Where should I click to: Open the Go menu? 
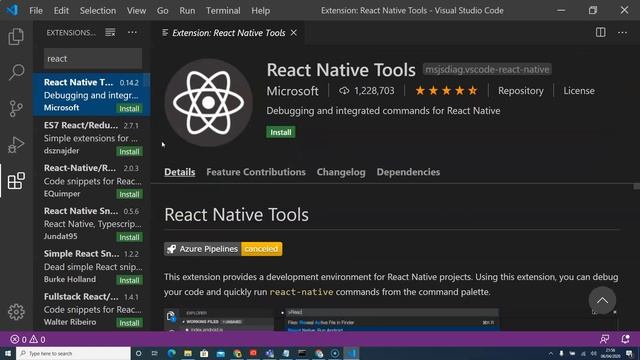click(162, 11)
